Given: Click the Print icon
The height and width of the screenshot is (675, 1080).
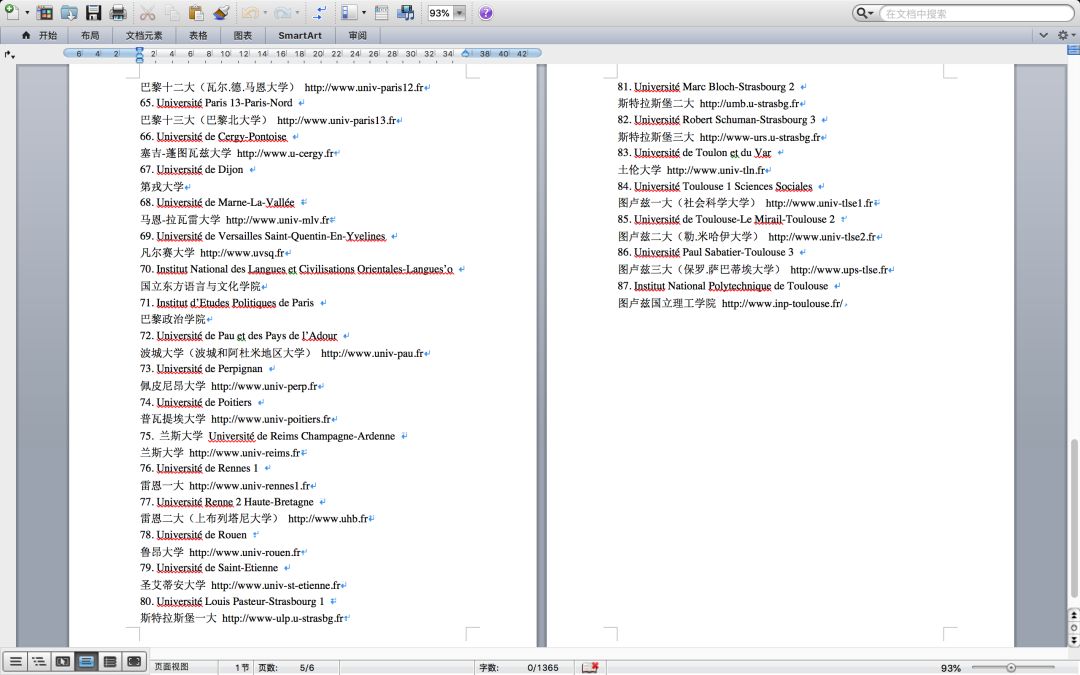Looking at the screenshot, I should [x=118, y=12].
